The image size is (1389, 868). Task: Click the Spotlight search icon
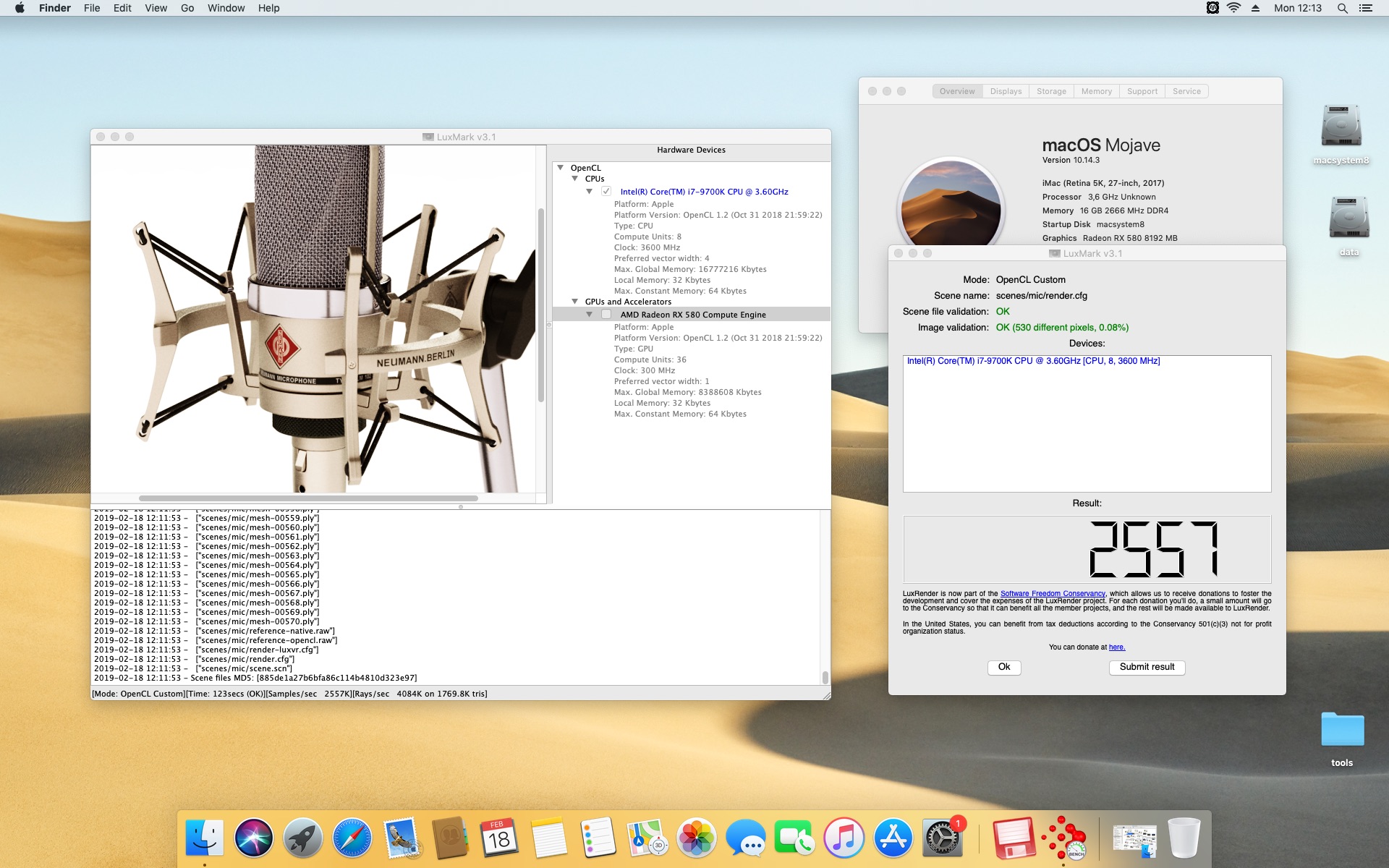[x=1342, y=8]
